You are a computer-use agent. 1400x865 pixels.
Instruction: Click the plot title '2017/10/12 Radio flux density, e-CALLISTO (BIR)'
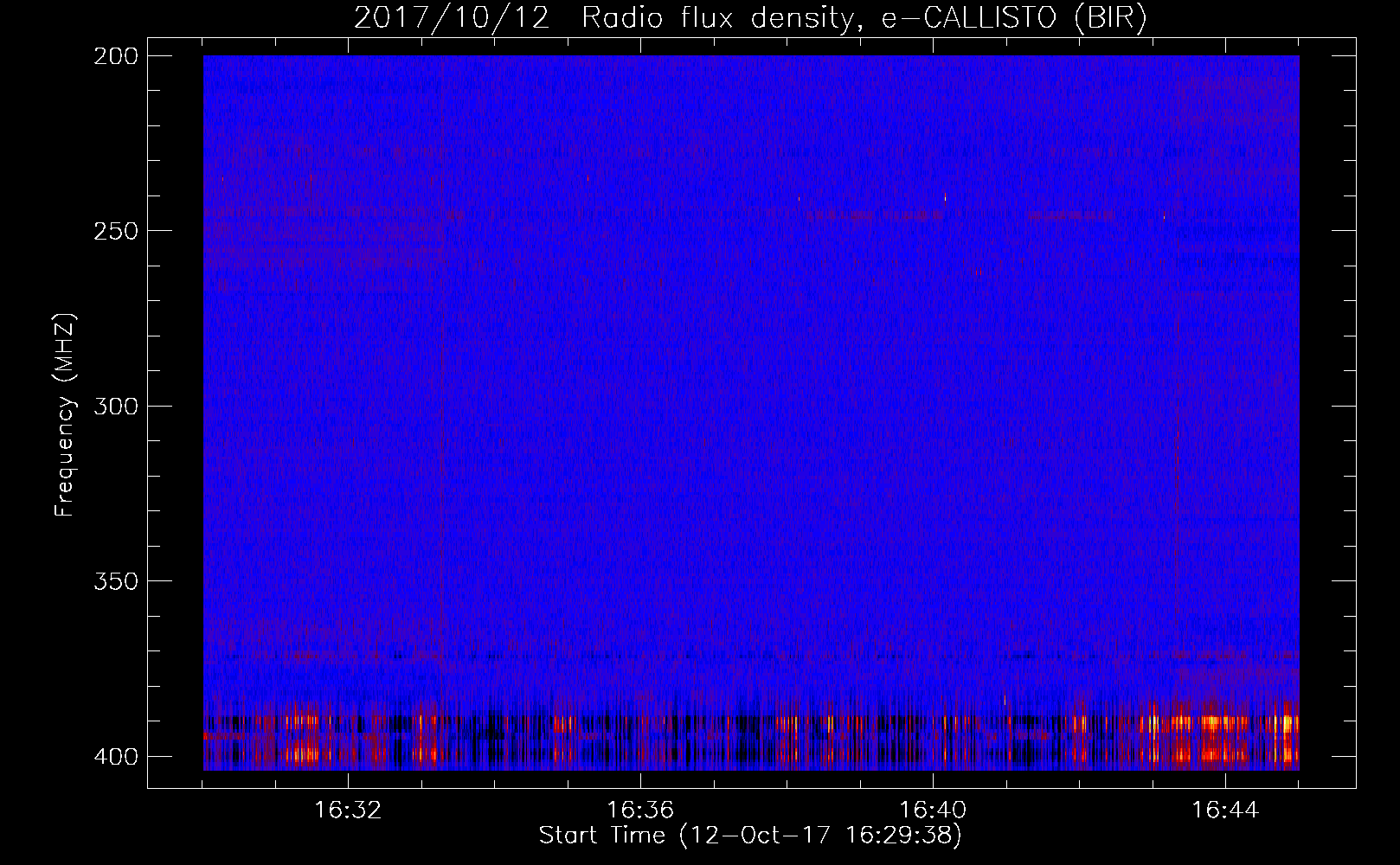750,18
